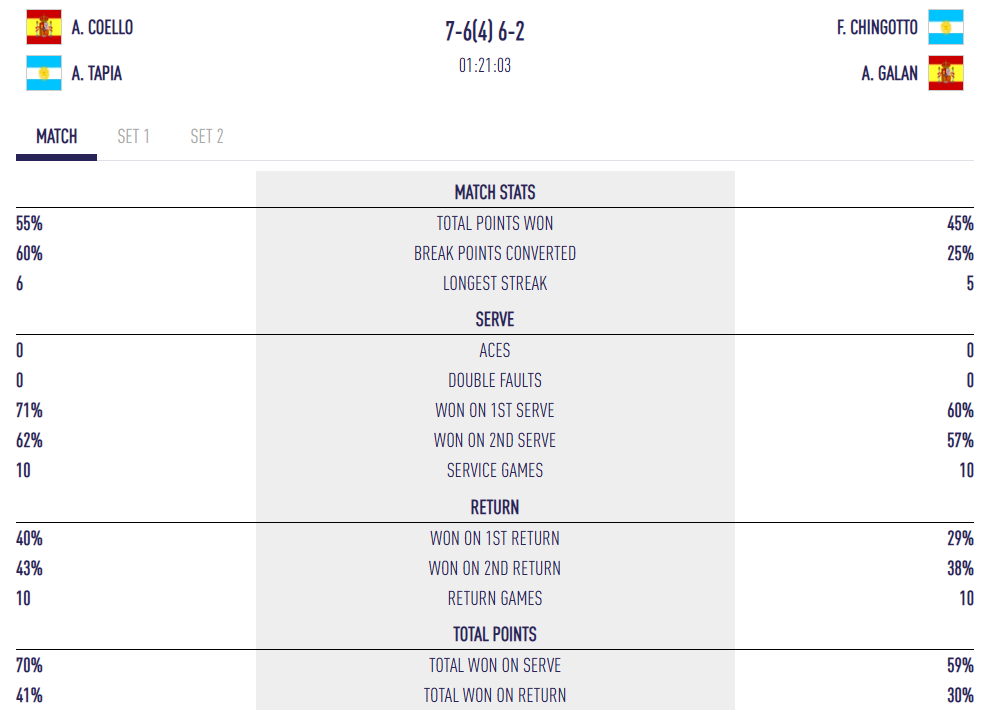Click the 7-6(4) 6-2 match score
This screenshot has height=721, width=987.
(485, 31)
